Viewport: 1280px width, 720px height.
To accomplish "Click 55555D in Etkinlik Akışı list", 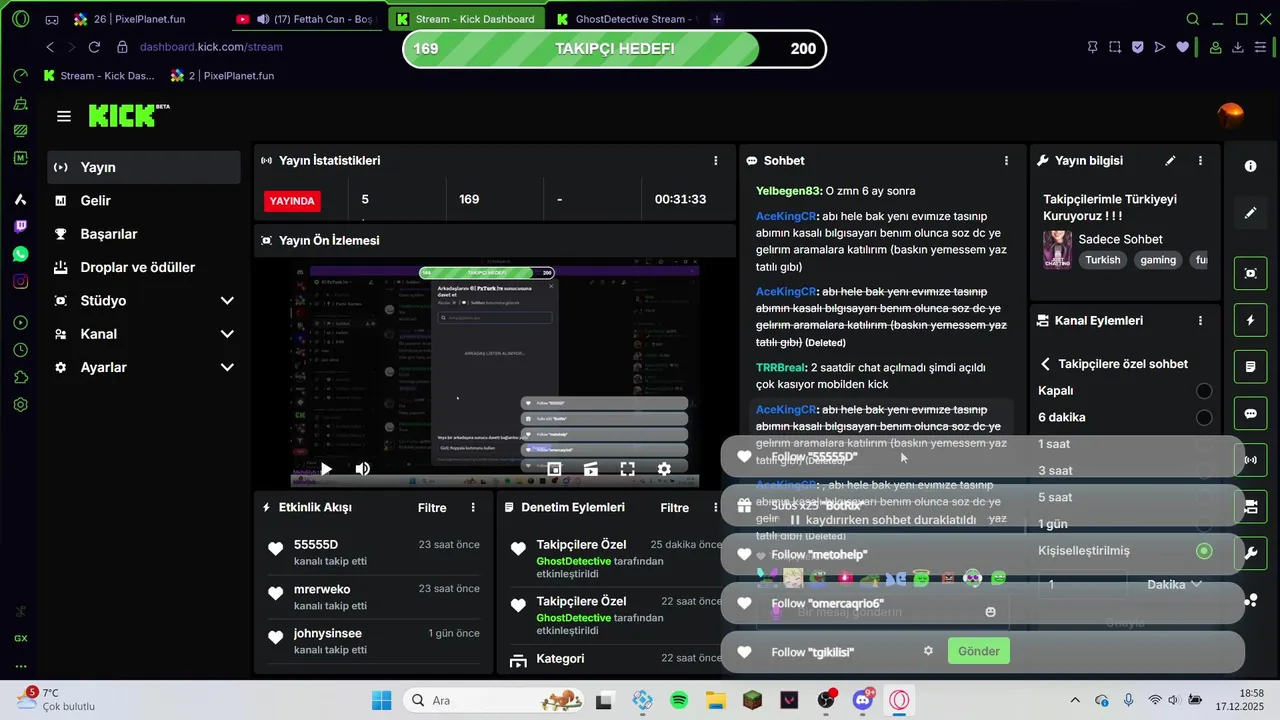I will tap(316, 545).
